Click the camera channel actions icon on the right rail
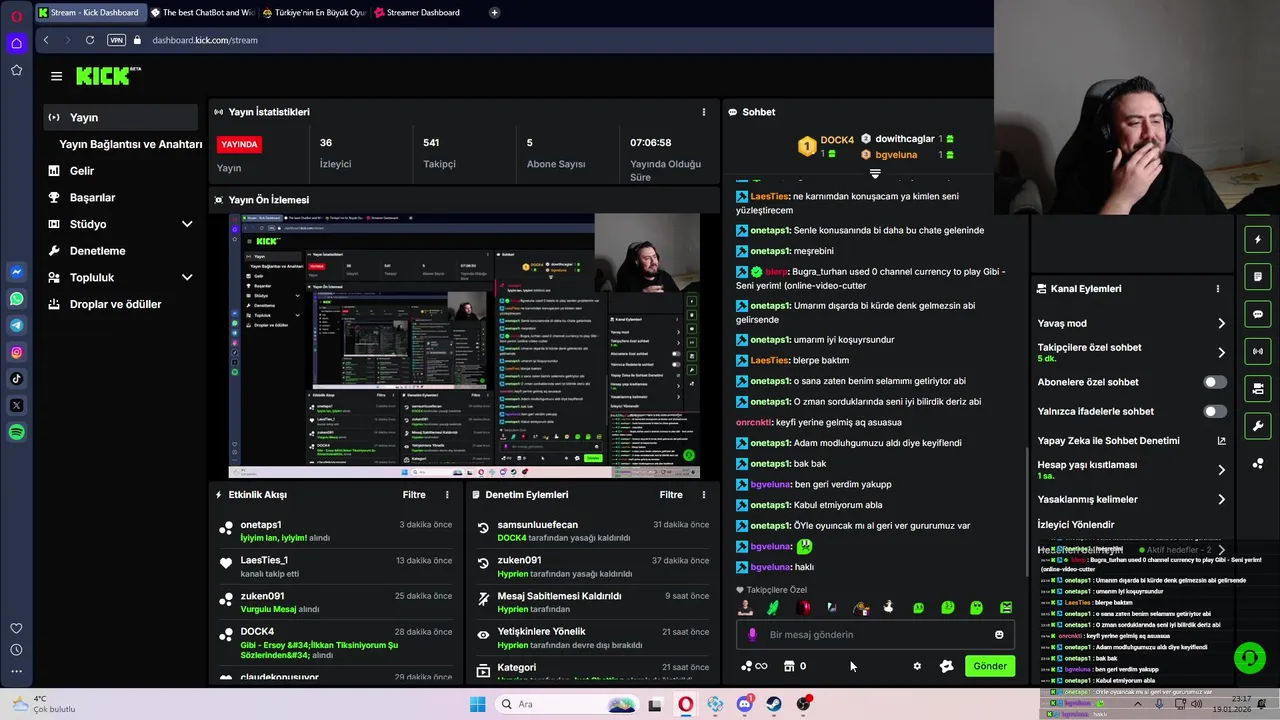This screenshot has width=1280, height=720. pos(1258,389)
